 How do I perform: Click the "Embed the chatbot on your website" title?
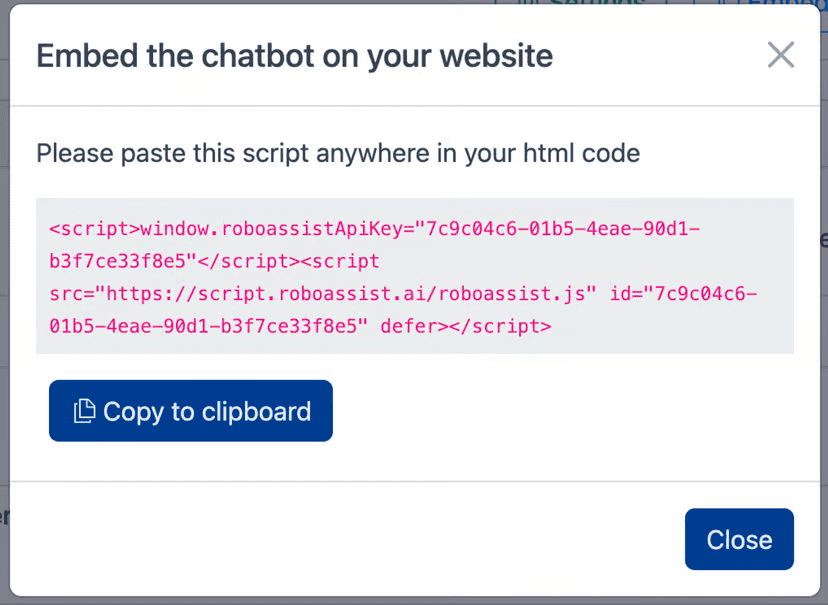pos(294,56)
